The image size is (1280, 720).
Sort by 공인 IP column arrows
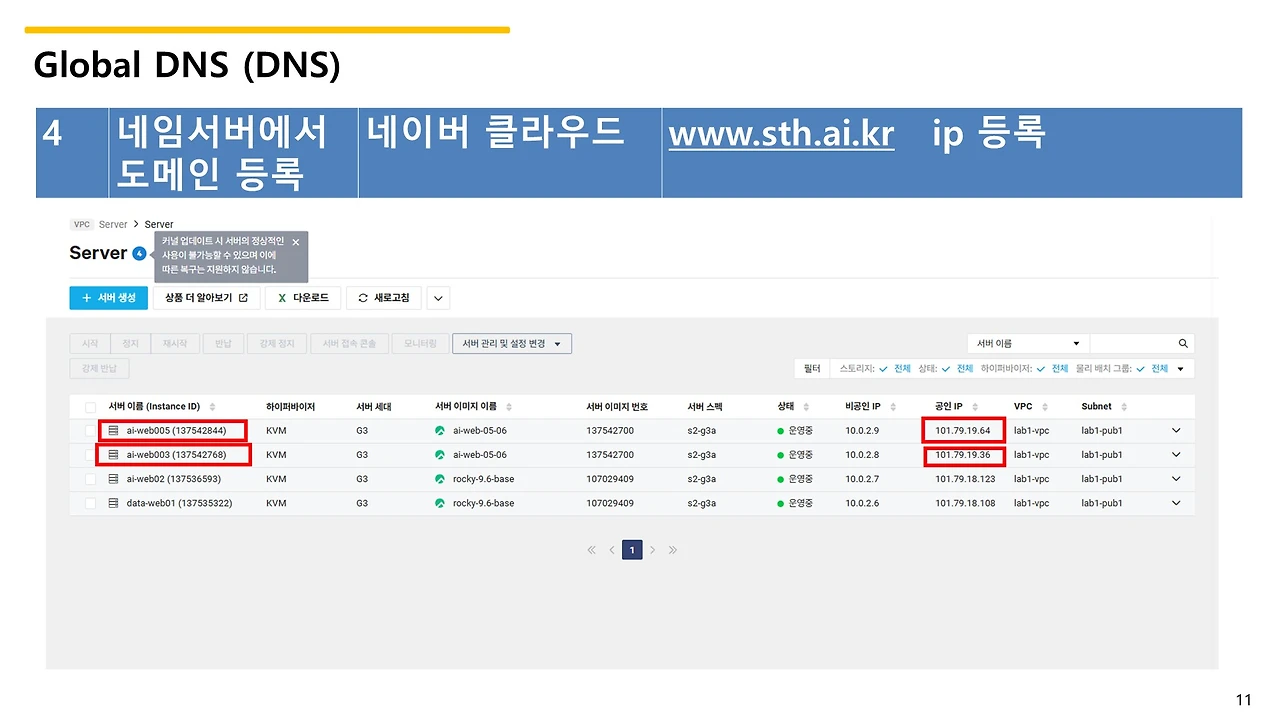click(974, 407)
